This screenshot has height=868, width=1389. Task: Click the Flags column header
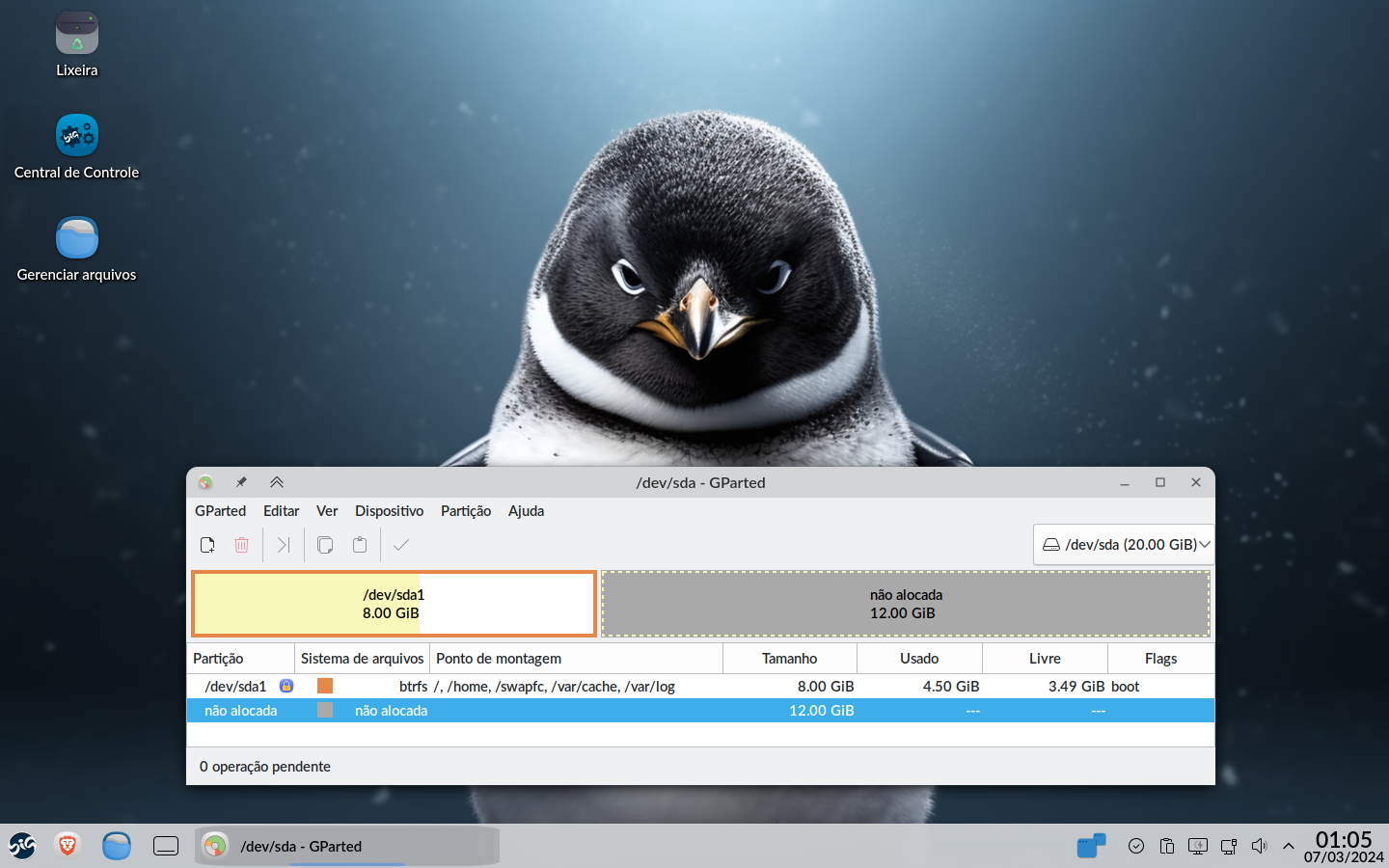(1160, 659)
